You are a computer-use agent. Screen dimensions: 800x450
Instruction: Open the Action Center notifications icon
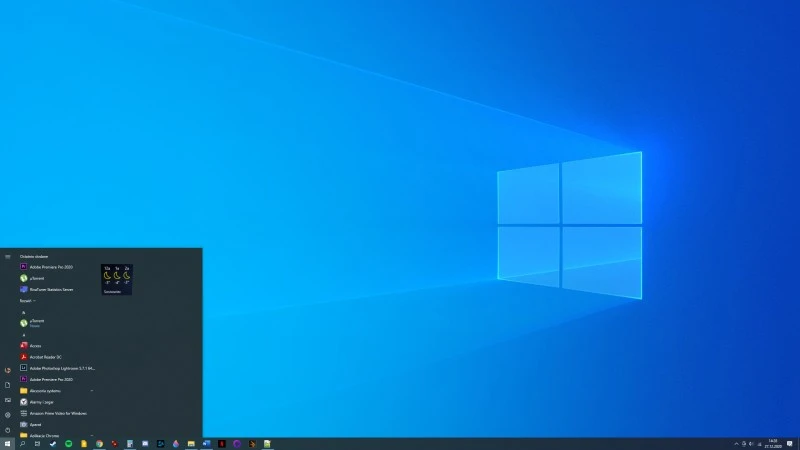(x=790, y=444)
